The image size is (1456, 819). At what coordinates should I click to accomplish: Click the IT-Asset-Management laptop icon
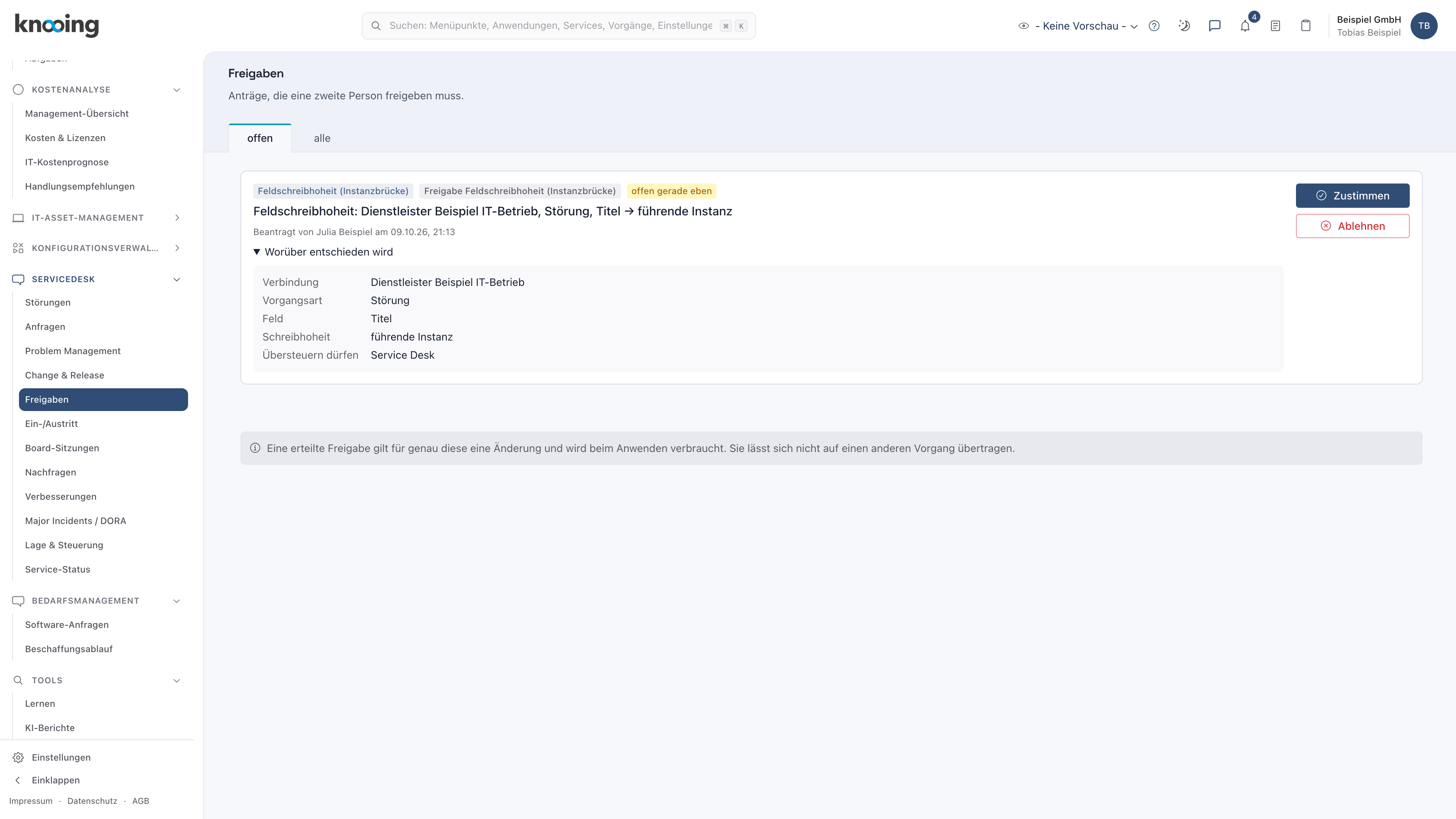coord(18,218)
